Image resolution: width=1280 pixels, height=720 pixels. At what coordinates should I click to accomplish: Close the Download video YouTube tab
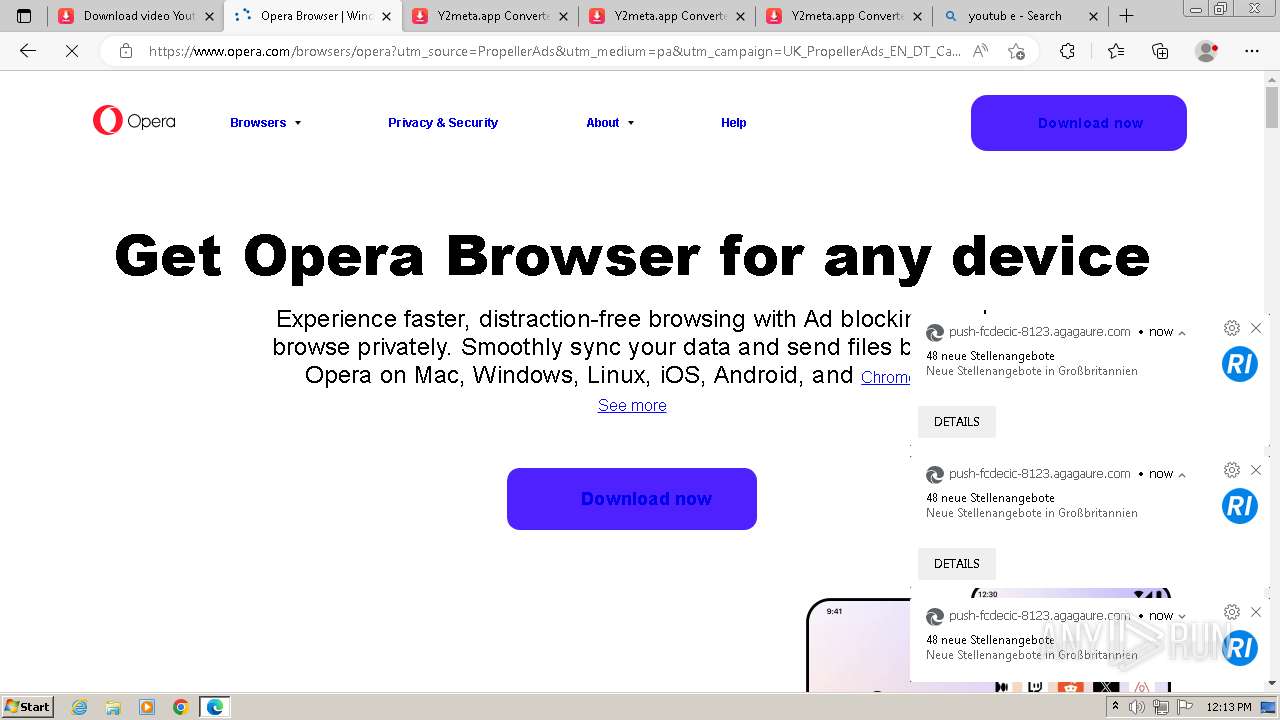point(209,16)
